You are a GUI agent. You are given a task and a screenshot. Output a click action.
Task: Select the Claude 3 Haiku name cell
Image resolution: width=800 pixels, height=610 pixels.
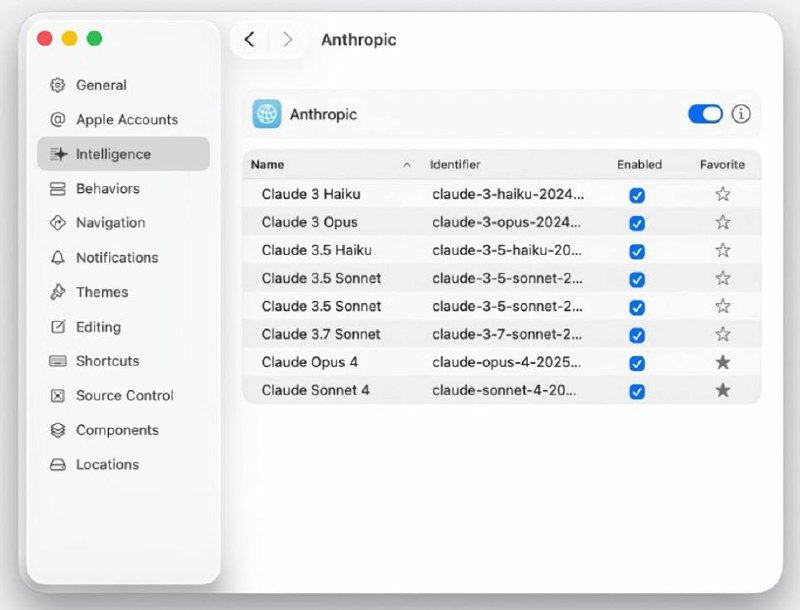coord(311,194)
